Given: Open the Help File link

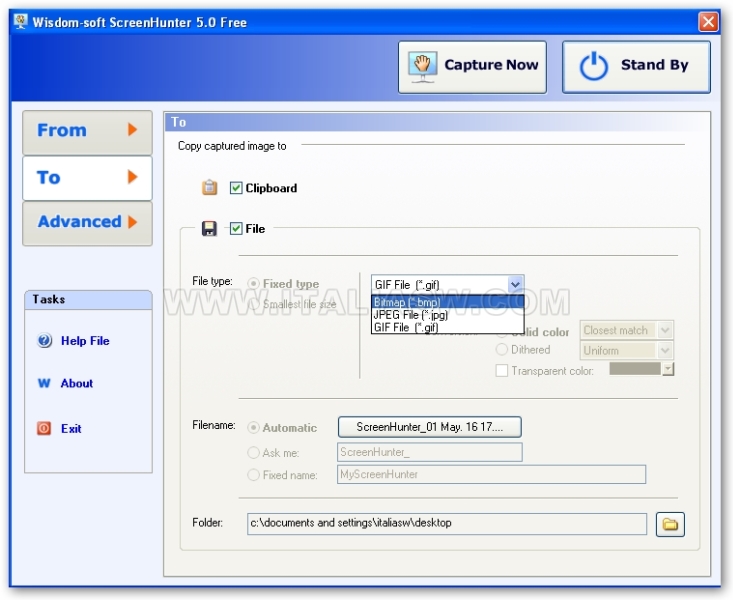Looking at the screenshot, I should tap(85, 341).
